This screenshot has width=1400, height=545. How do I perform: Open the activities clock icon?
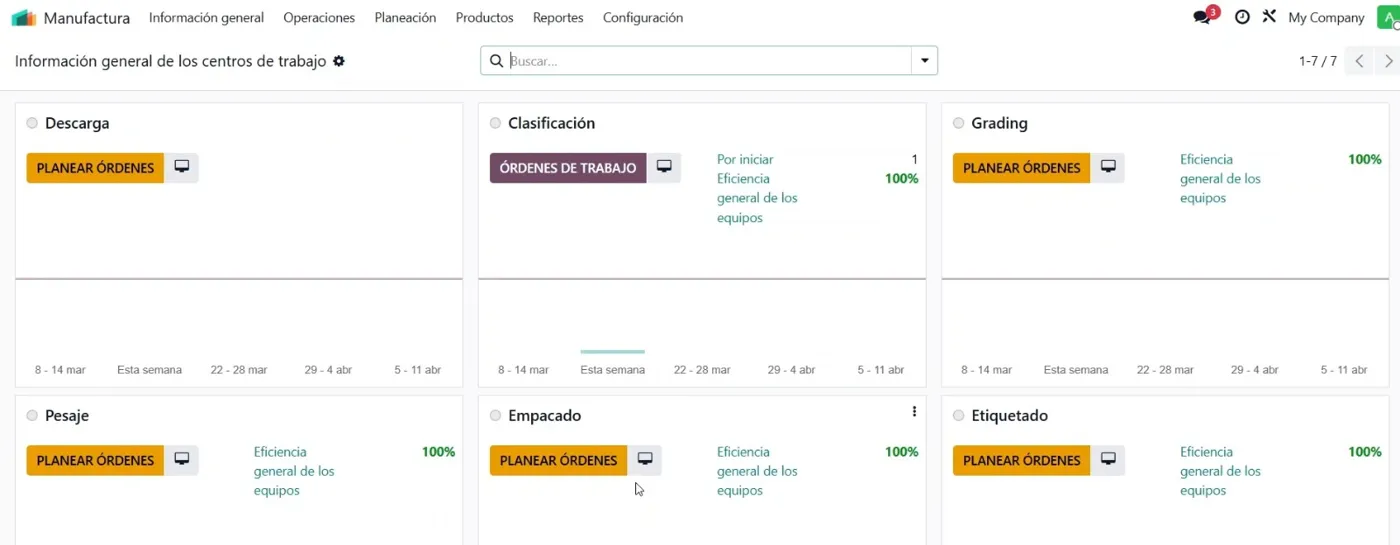1242,17
